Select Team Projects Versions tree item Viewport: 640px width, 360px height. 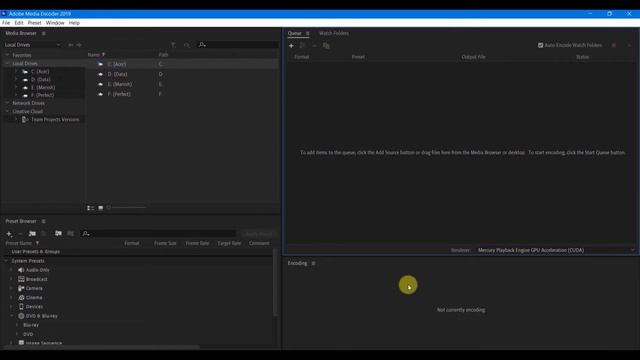[55, 120]
